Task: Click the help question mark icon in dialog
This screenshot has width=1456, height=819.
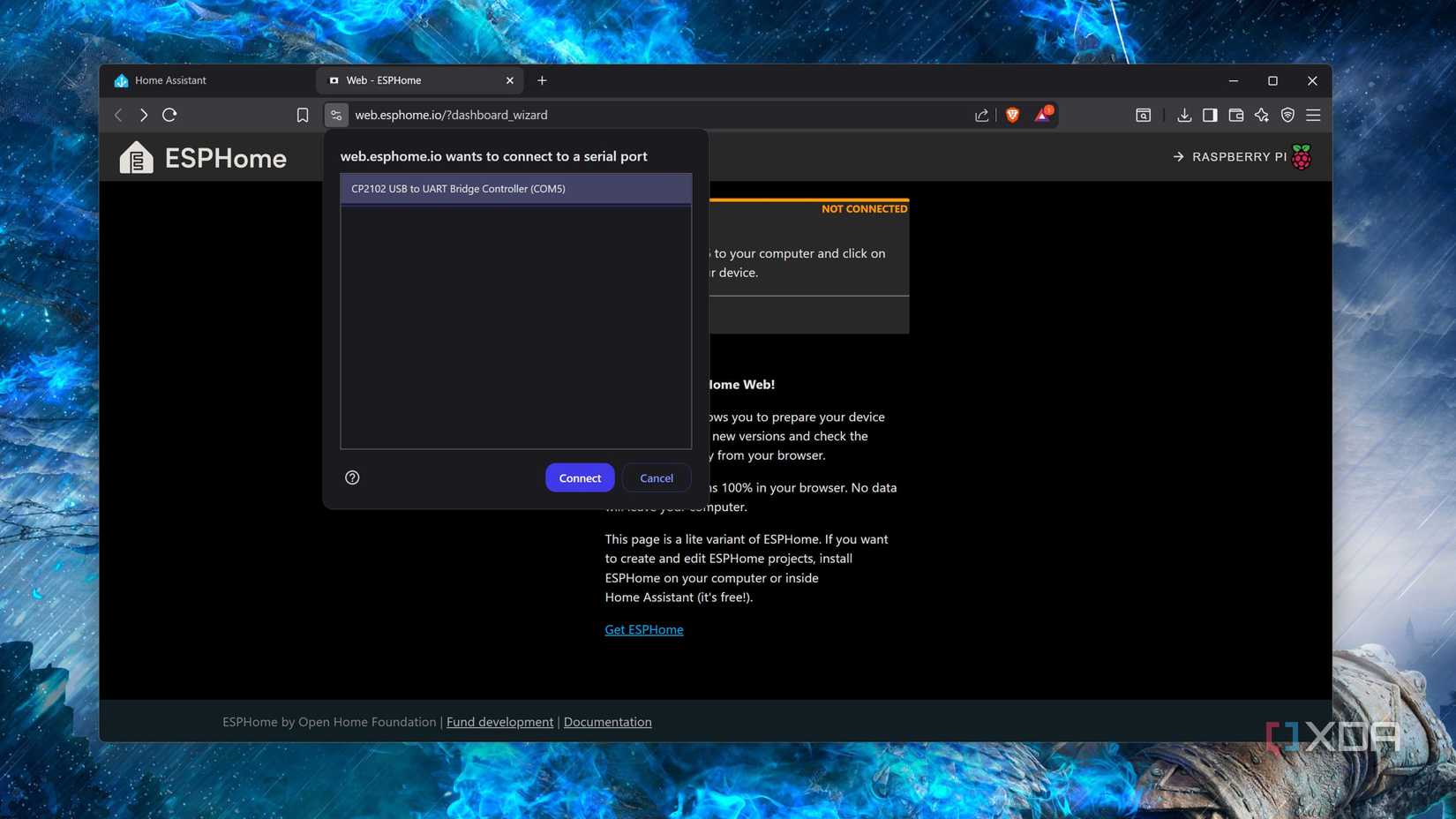Action: click(352, 477)
